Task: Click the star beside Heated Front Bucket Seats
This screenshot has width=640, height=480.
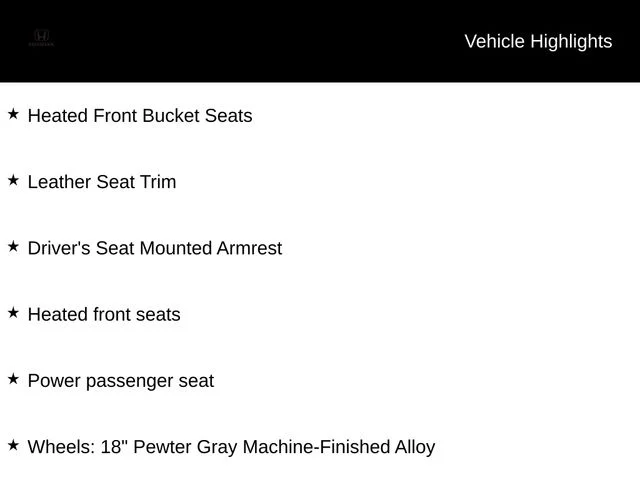Action: point(13,114)
